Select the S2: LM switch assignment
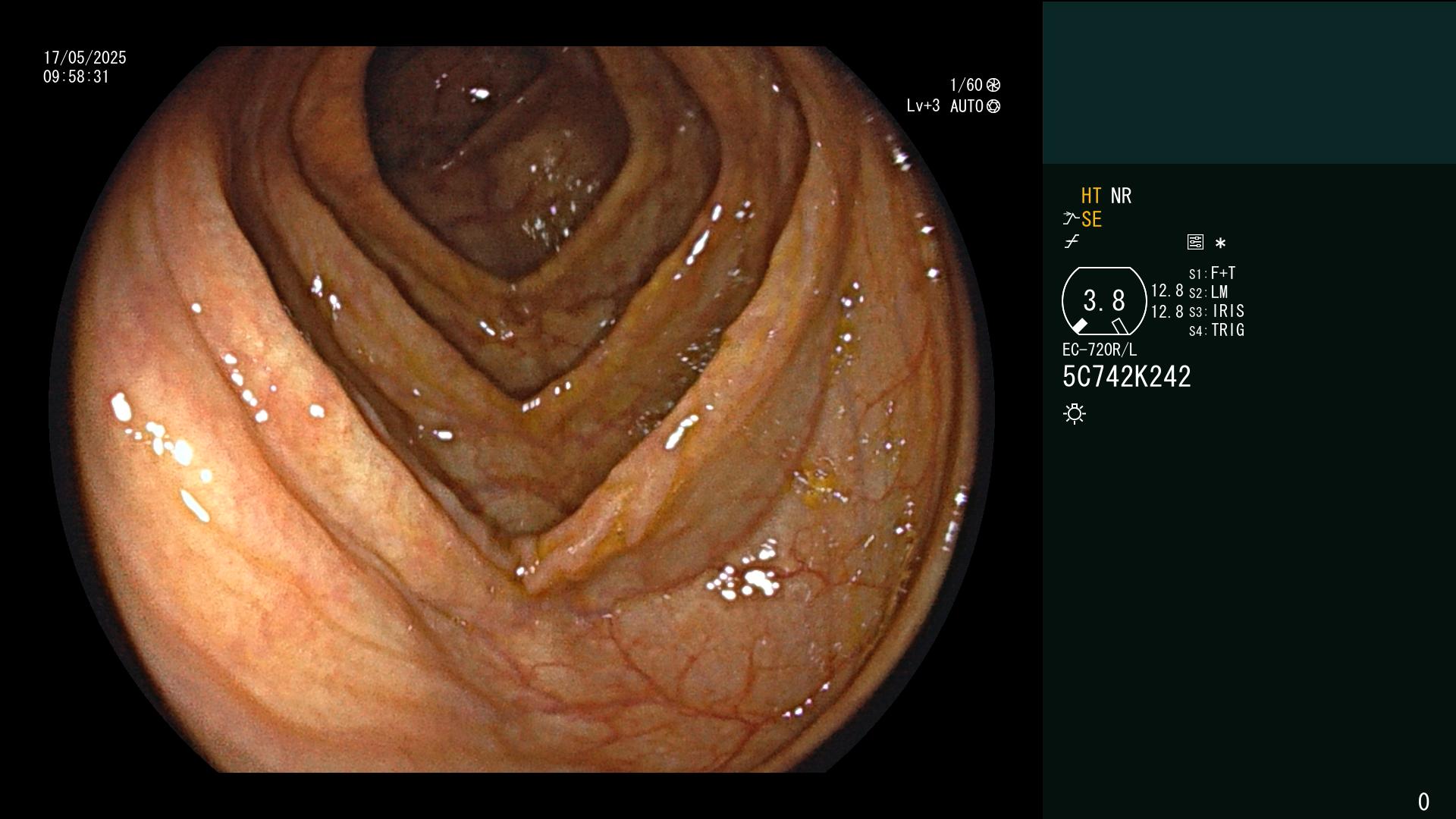The height and width of the screenshot is (819, 1456). pyautogui.click(x=1208, y=292)
